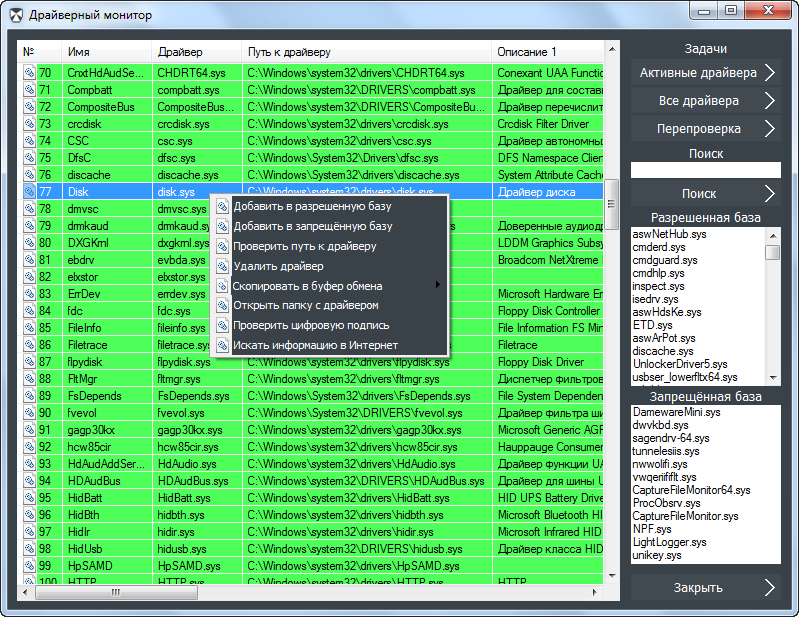
Task: Click the icon beside 'Удалить драйвер' menu entry
Action: [223, 266]
